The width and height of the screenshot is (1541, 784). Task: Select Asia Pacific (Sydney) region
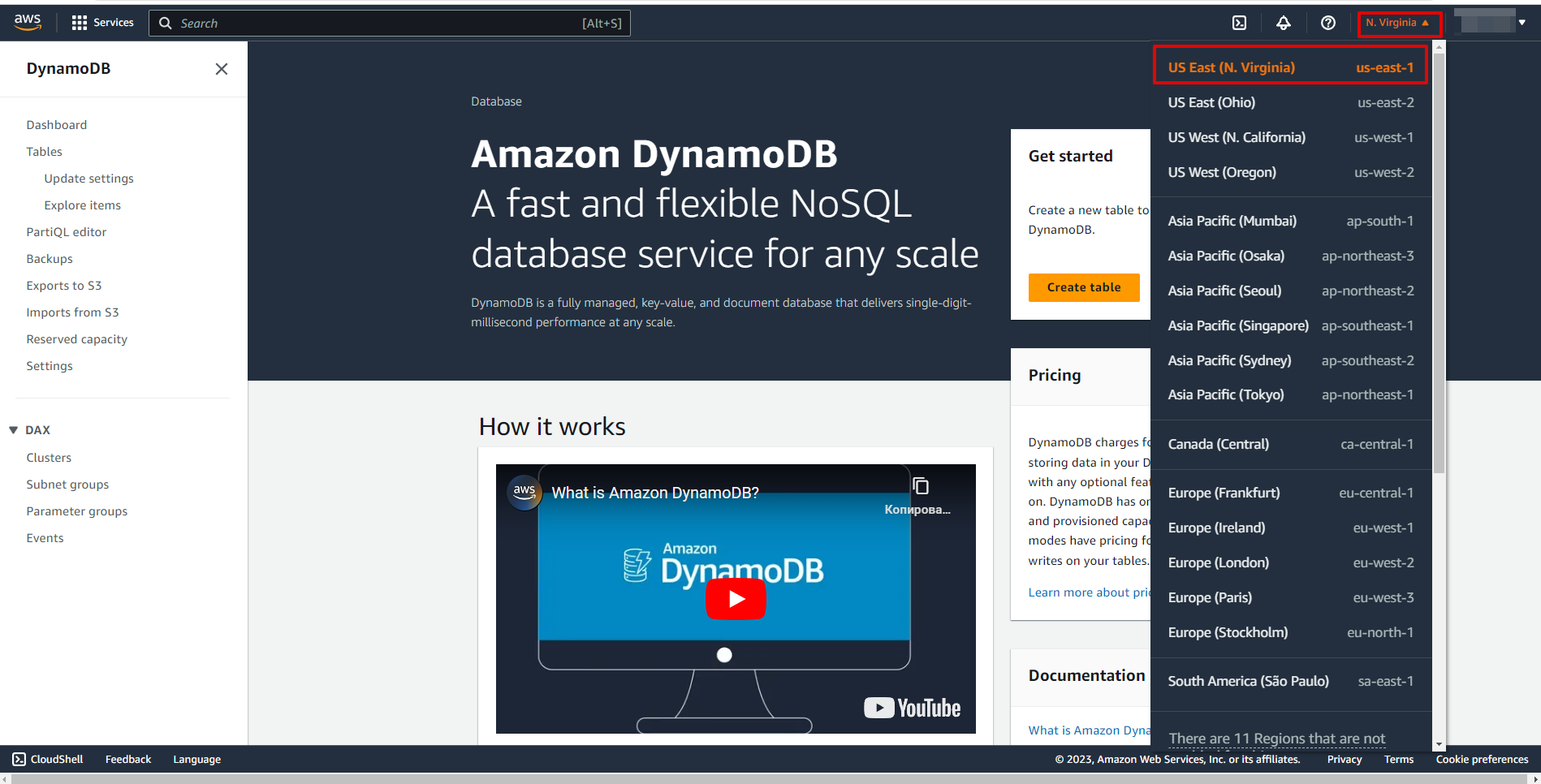(1291, 360)
